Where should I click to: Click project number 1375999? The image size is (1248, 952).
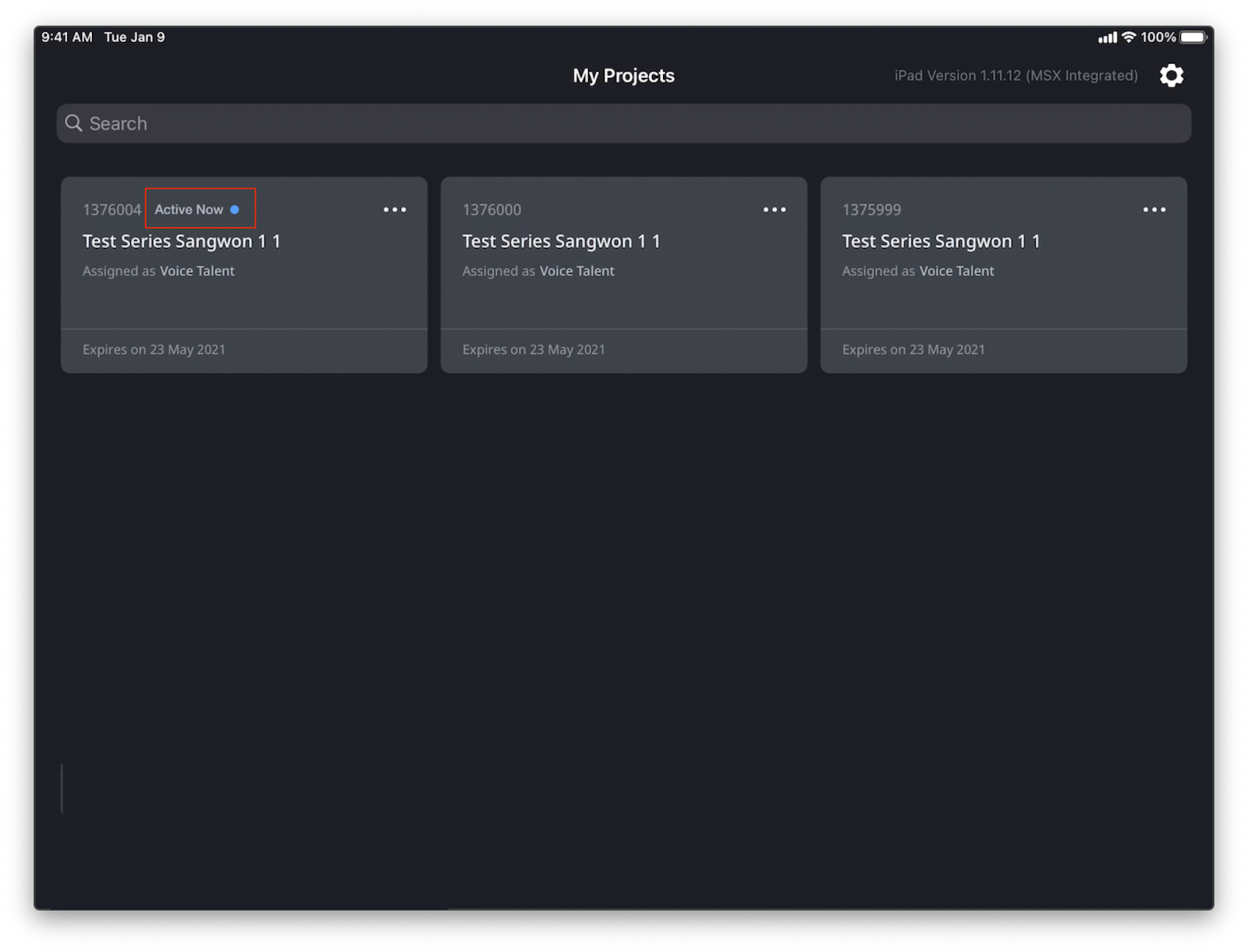coord(871,210)
